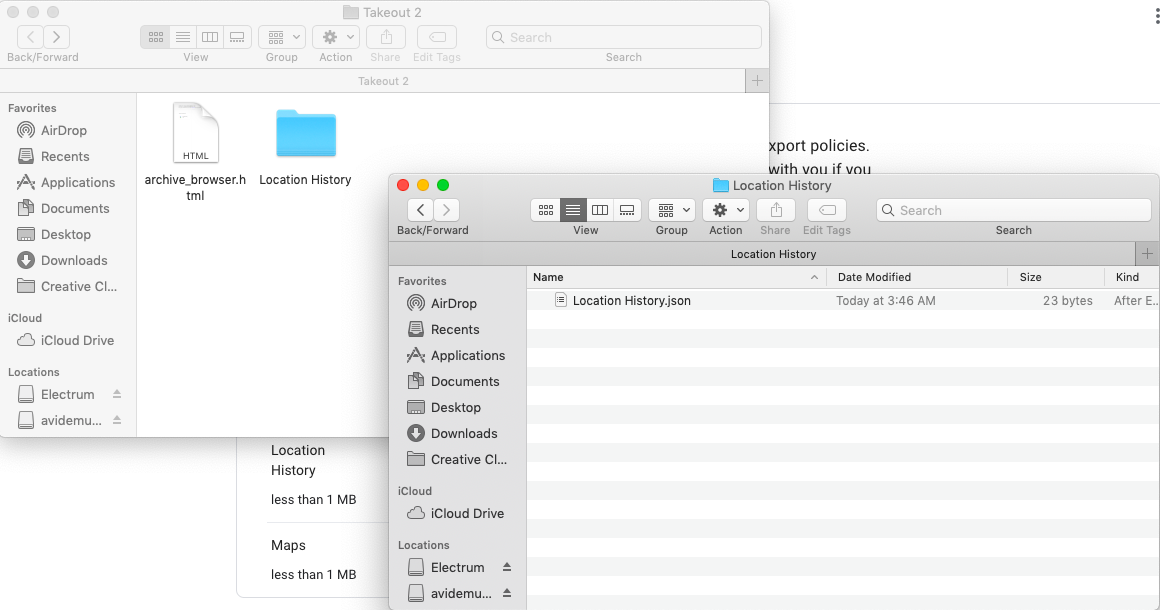Sort by Kind column header
The height and width of the screenshot is (610, 1160).
point(1133,277)
